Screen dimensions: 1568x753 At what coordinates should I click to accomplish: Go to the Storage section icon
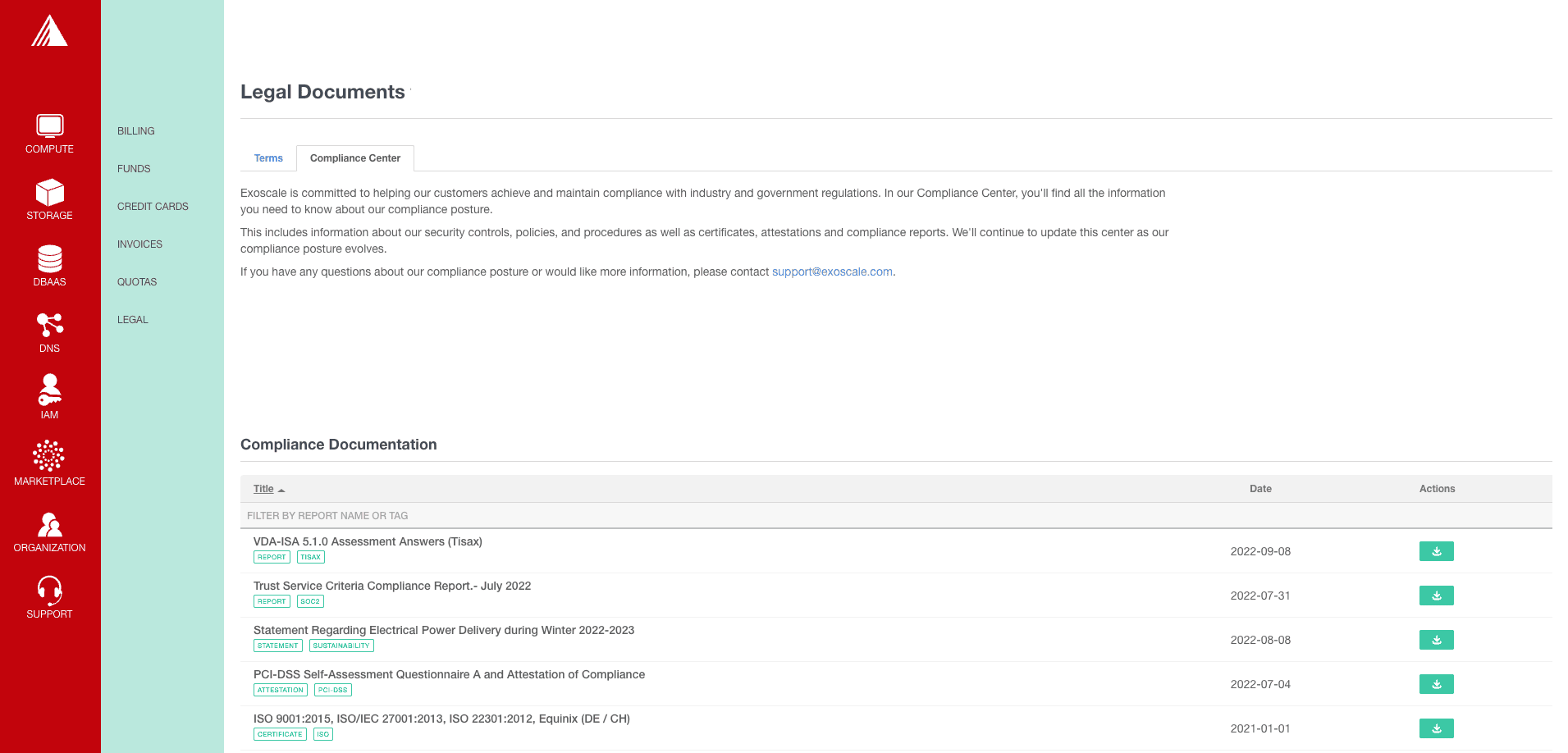[x=49, y=193]
